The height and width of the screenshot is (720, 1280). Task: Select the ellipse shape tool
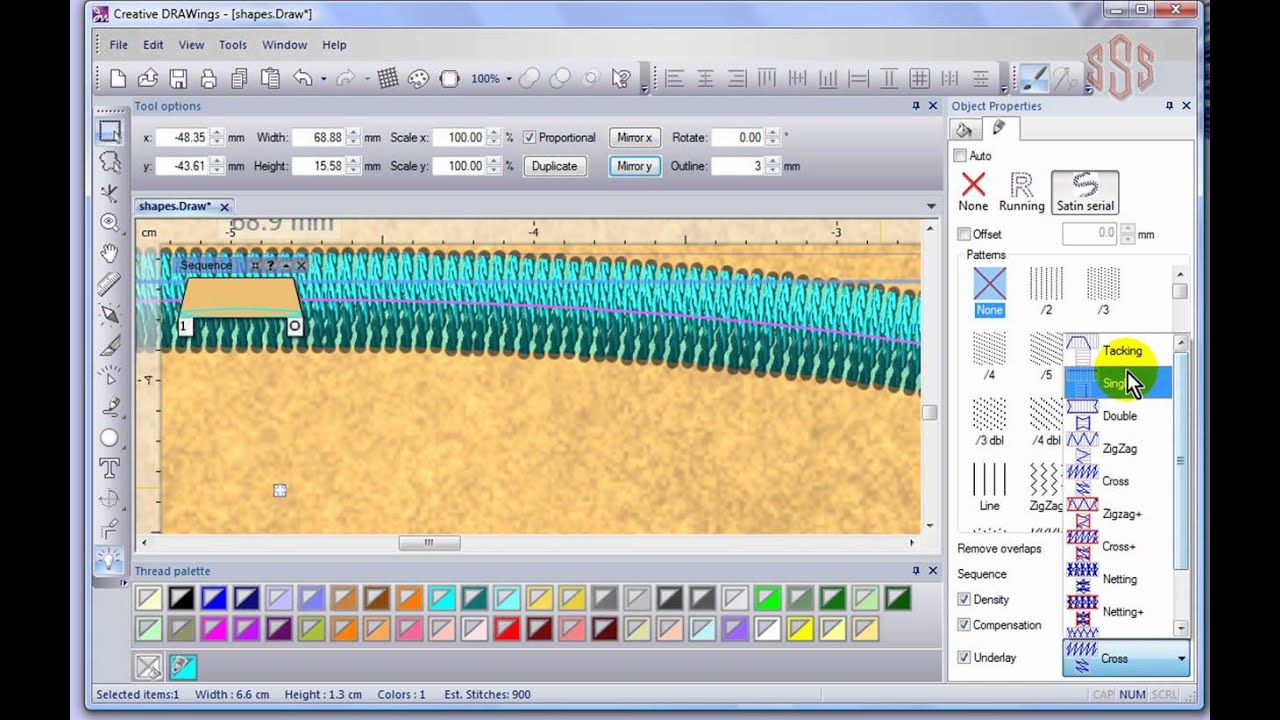tap(110, 438)
